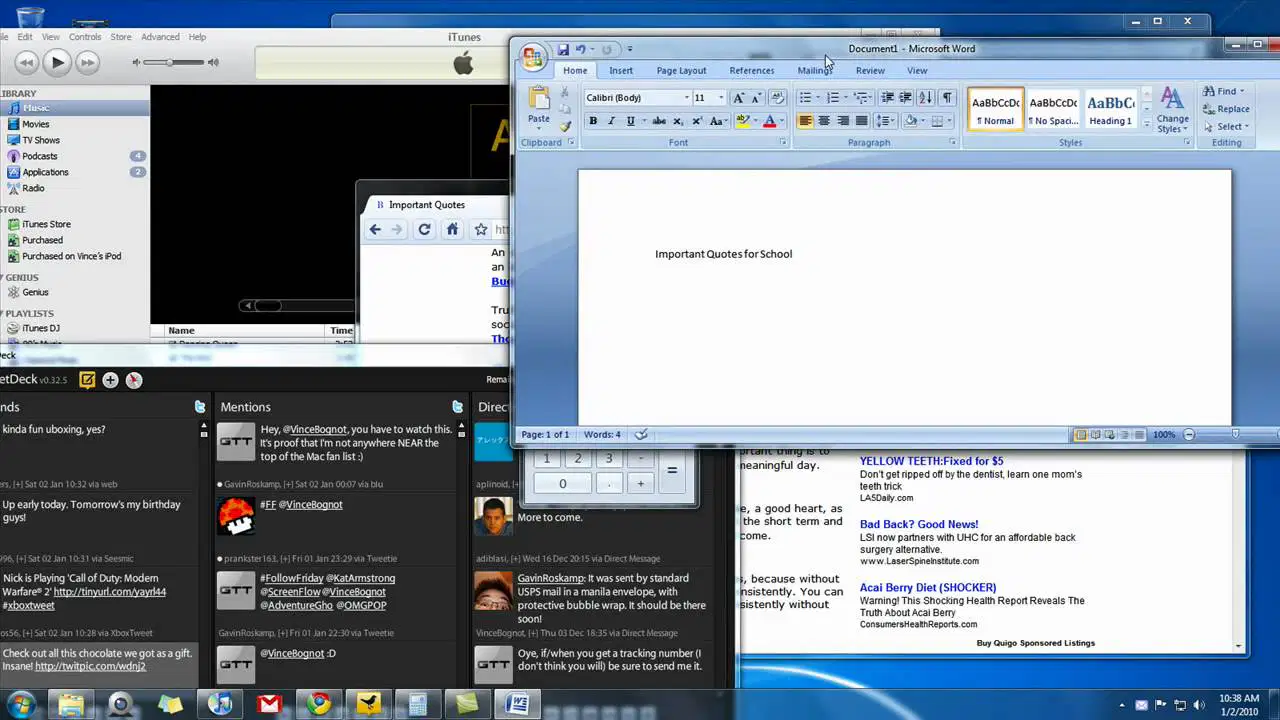Screen dimensions: 1280x720
Task: Go to the home page in Chrome
Action: tap(452, 230)
